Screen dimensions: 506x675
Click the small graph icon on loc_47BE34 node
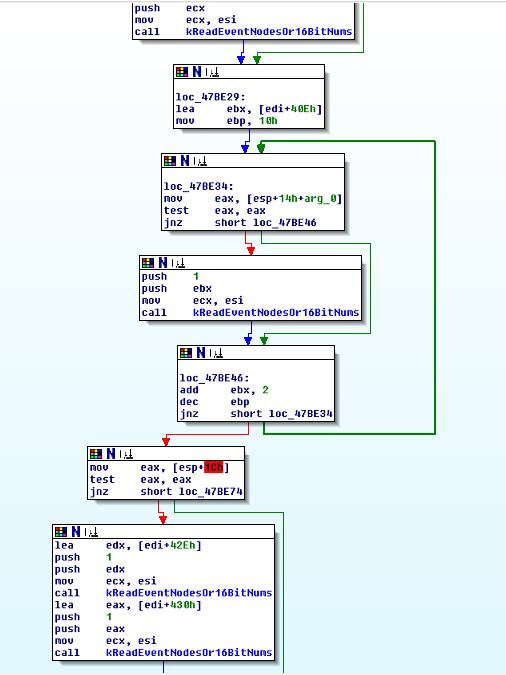pyautogui.click(x=200, y=161)
